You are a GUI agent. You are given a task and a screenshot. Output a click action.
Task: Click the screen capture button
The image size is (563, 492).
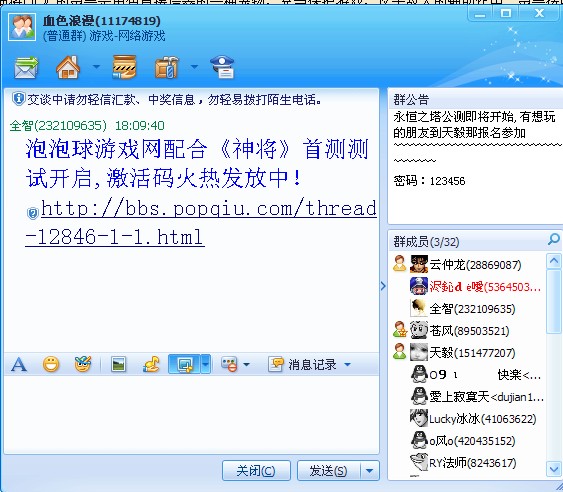[x=184, y=365]
